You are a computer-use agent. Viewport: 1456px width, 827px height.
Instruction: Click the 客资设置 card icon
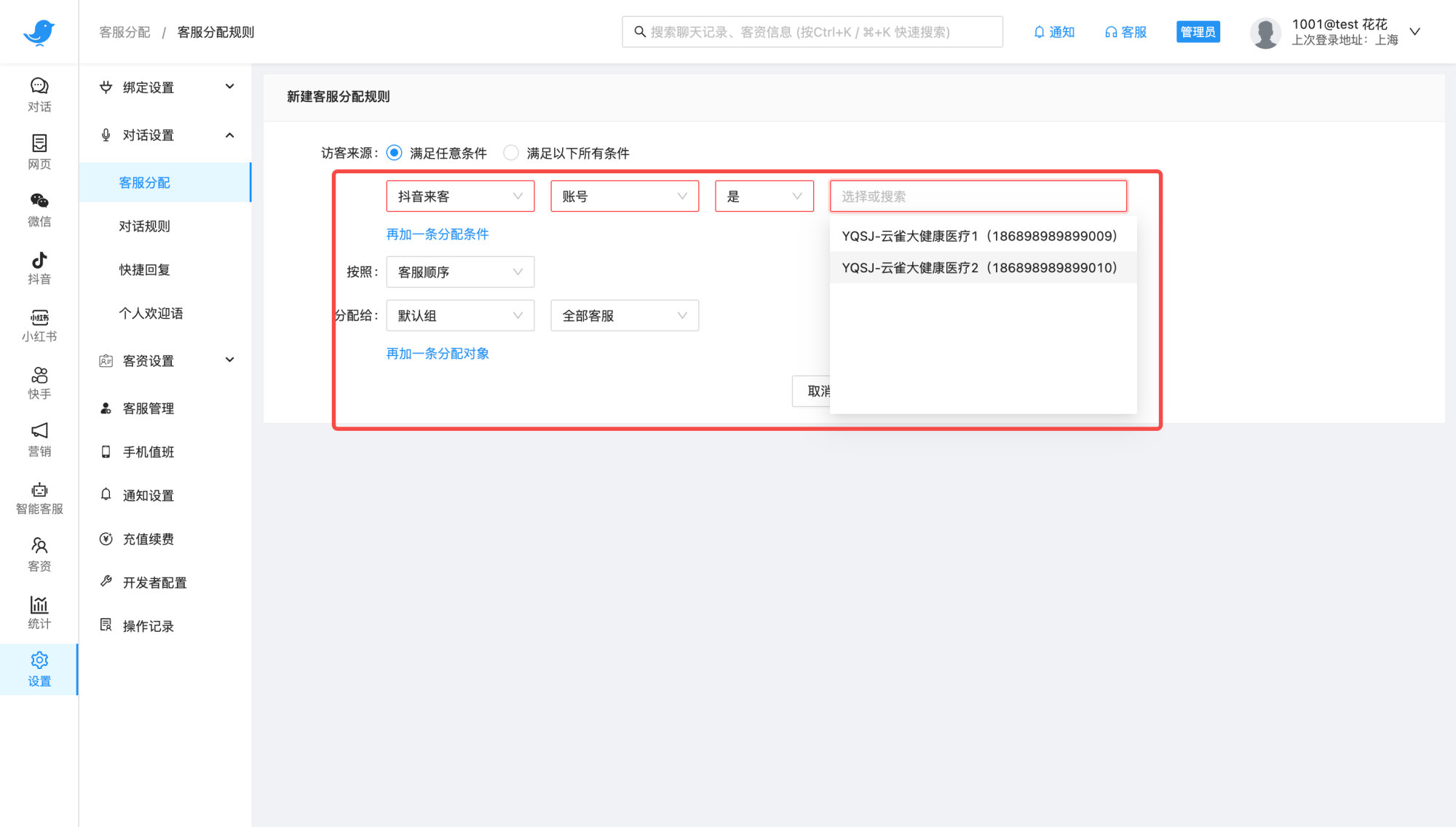click(x=106, y=360)
